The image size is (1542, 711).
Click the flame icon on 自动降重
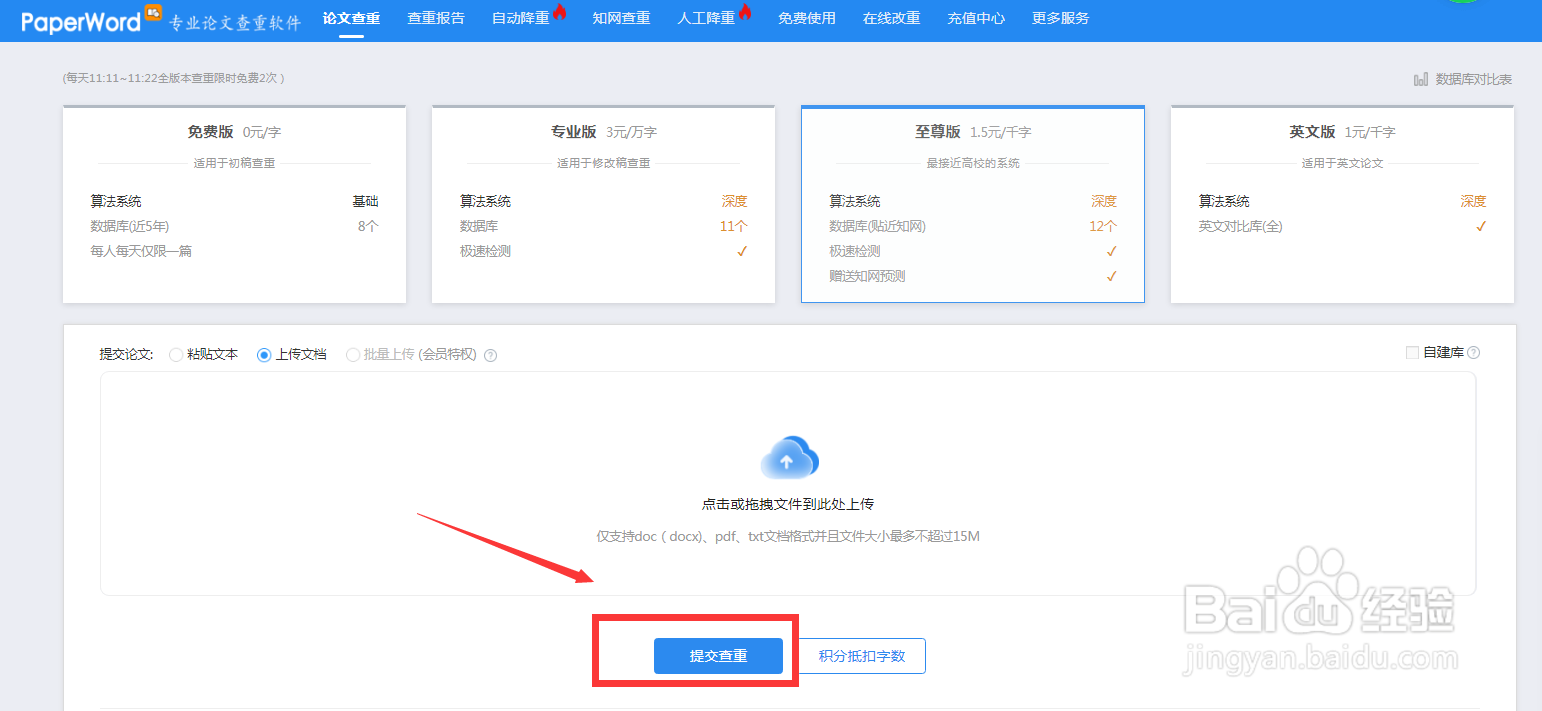559,11
